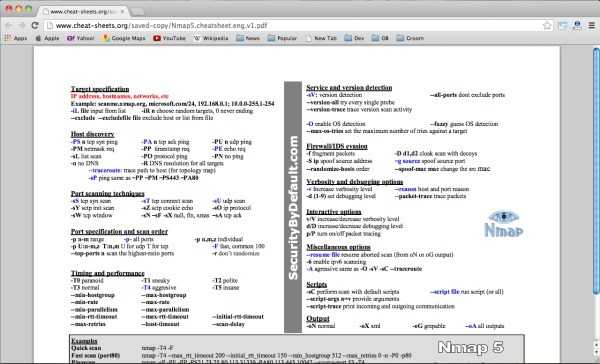Click the extension icon right of the star
The image size is (600, 364).
point(563,26)
